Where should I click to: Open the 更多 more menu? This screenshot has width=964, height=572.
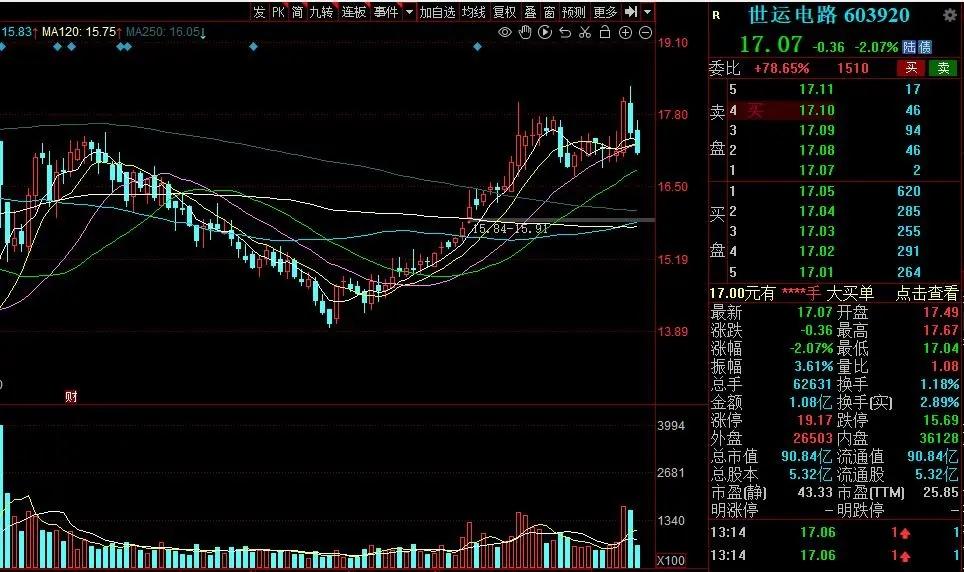tap(605, 12)
